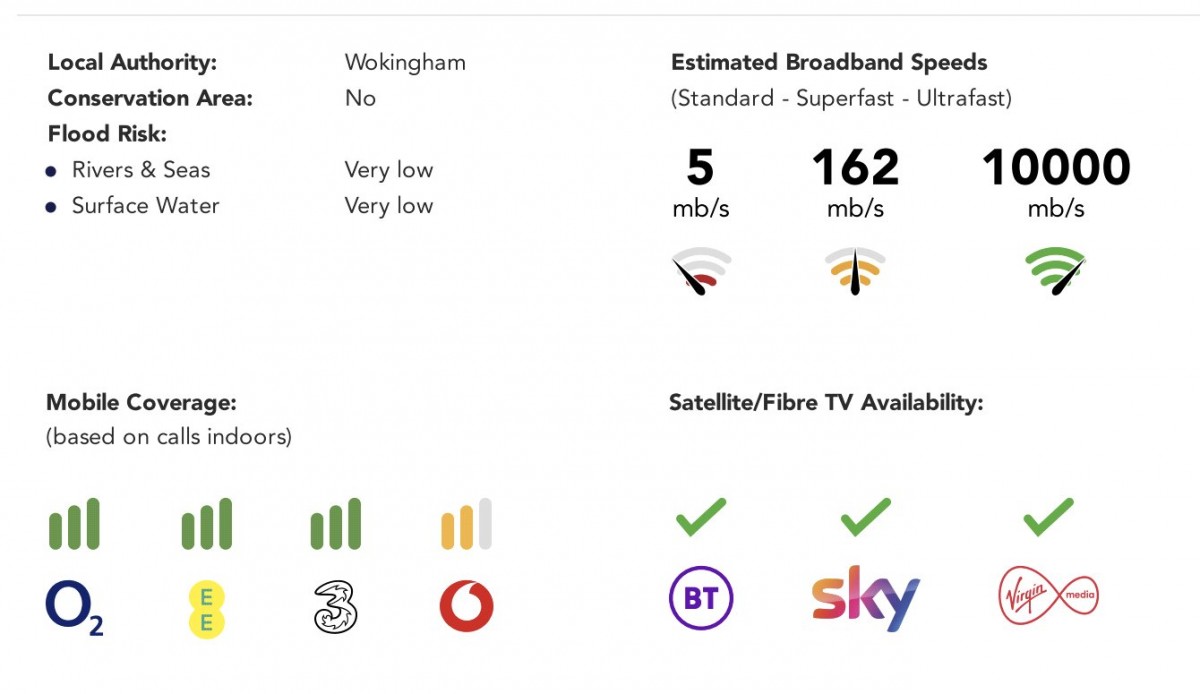Select the BT provider logo
Screen dimensions: 1200x694
(x=700, y=600)
